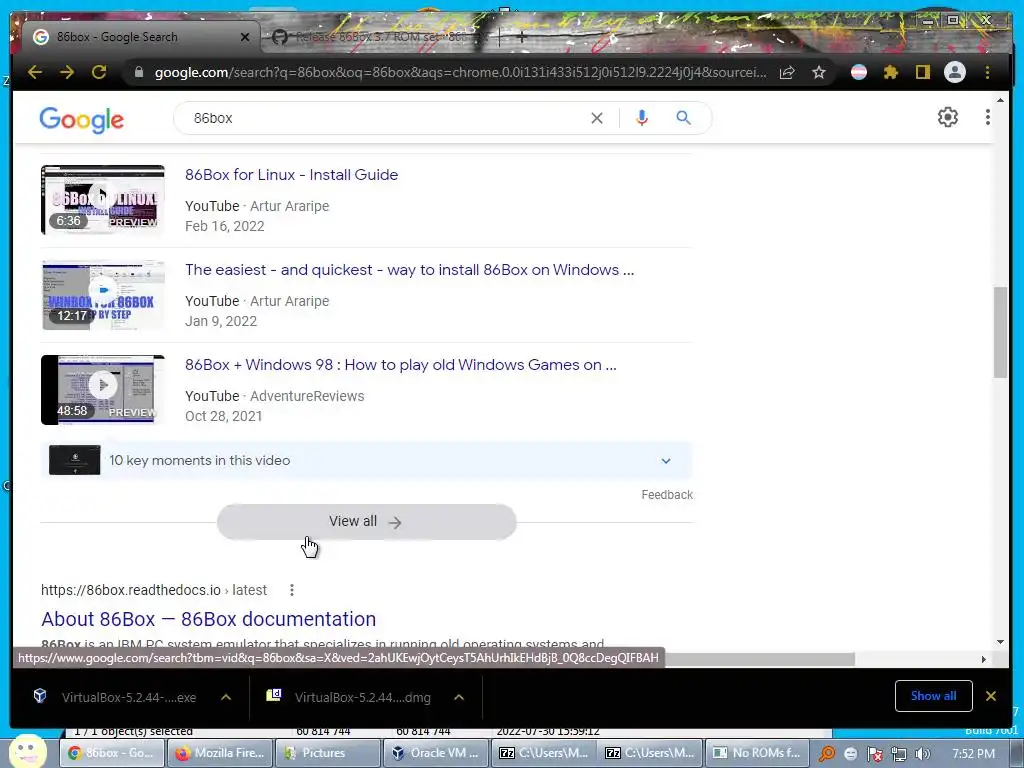This screenshot has width=1024, height=768.
Task: Open 86Box for Linux - Install Guide video
Action: pyautogui.click(x=291, y=175)
